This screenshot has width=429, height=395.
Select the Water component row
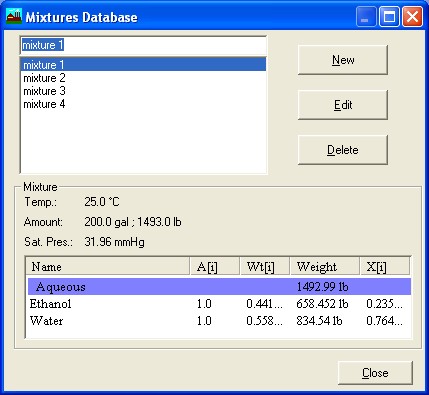click(219, 321)
